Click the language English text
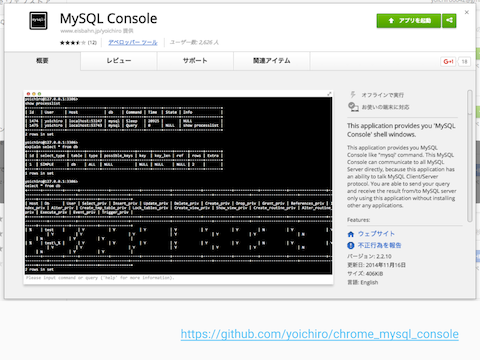This screenshot has width=480, height=360. pos(363,282)
